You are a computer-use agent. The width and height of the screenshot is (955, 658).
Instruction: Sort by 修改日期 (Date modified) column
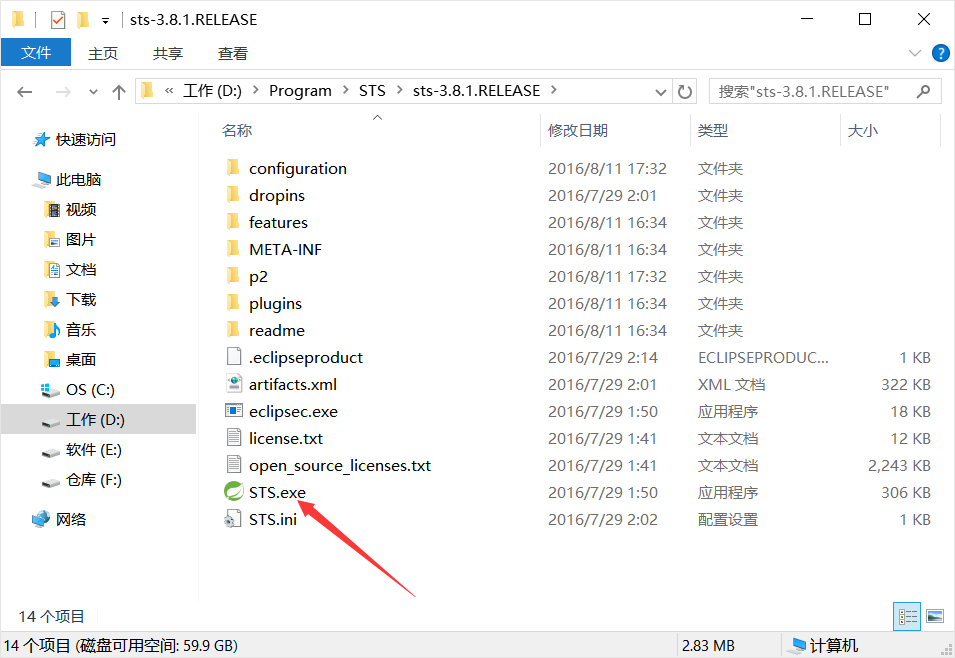point(578,130)
